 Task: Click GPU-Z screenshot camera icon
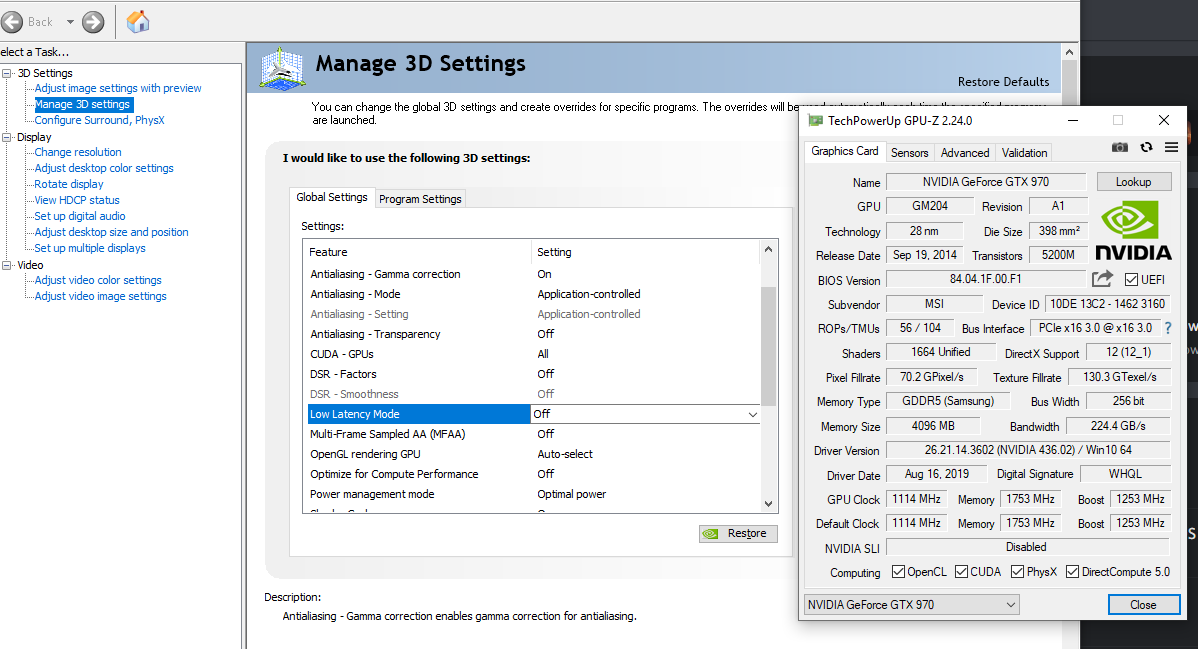pyautogui.click(x=1120, y=147)
